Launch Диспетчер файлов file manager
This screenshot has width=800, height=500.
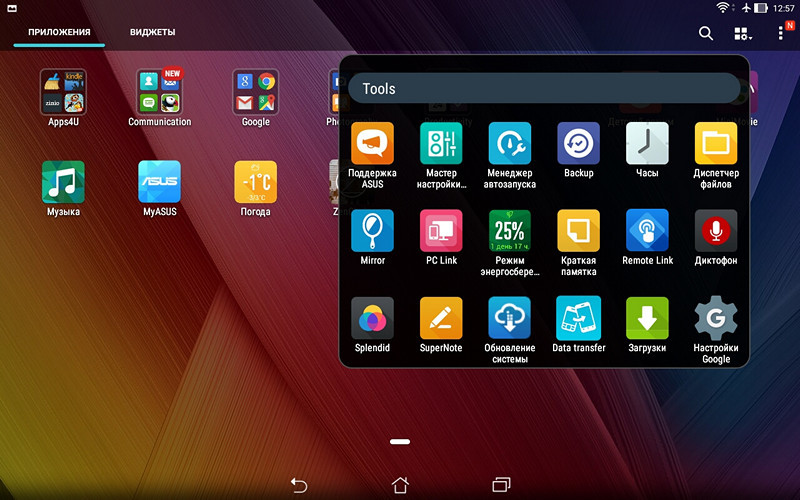coord(716,143)
